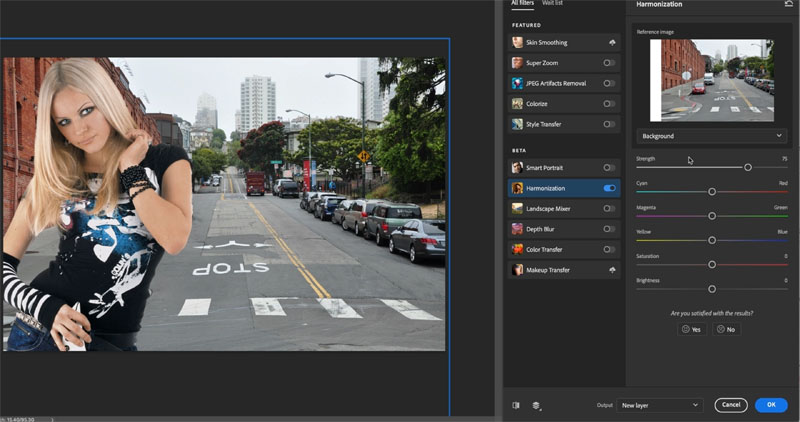The width and height of the screenshot is (800, 422).
Task: Click the Style Transfer filter thumbnail icon
Action: tap(517, 124)
